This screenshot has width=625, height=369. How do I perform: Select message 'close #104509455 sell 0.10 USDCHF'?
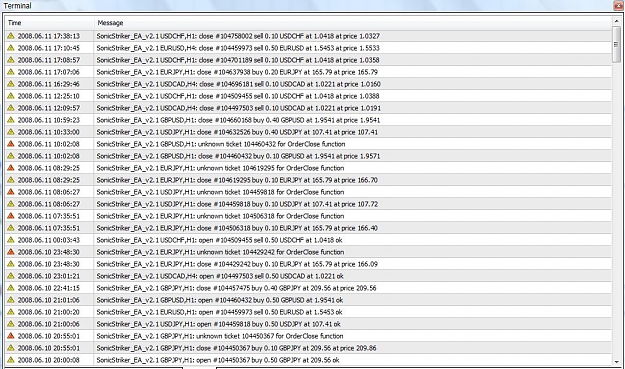[238, 96]
